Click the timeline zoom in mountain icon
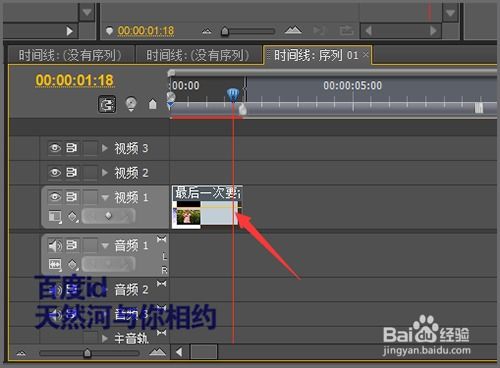The width and height of the screenshot is (500, 368). [158, 352]
